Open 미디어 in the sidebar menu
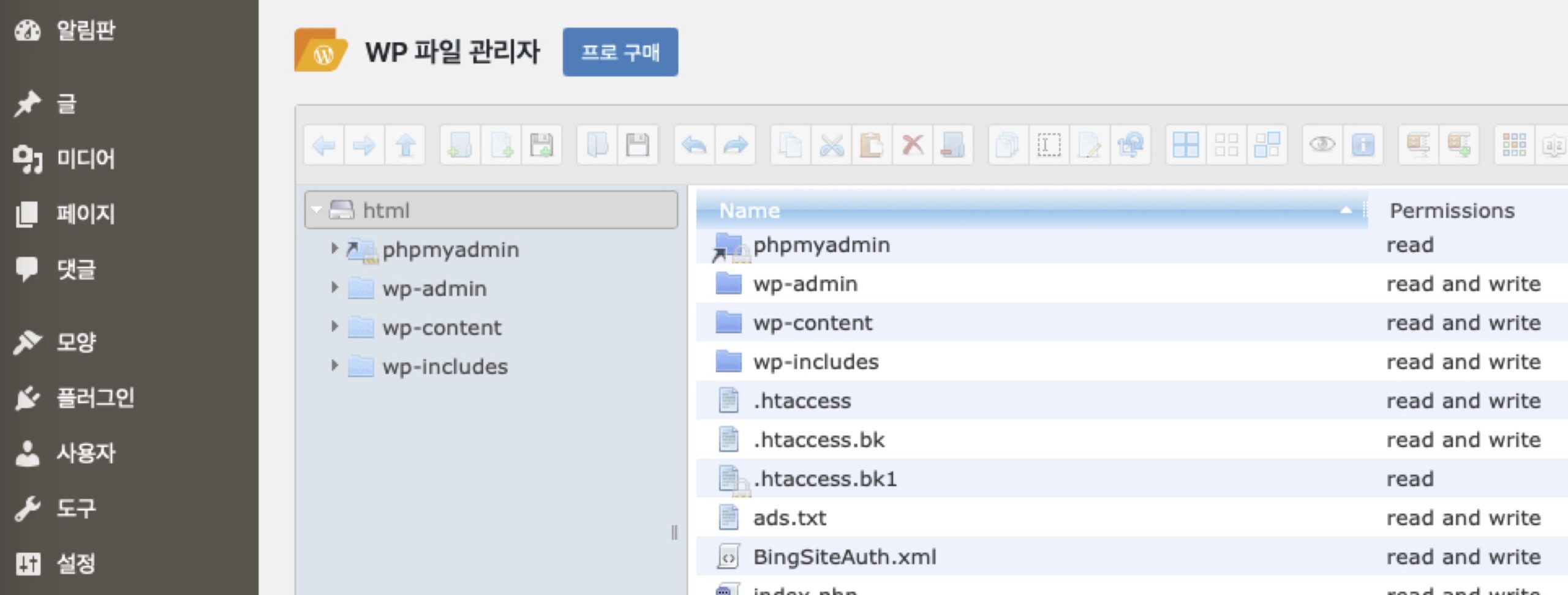Viewport: 1568px width, 595px height. pos(85,159)
